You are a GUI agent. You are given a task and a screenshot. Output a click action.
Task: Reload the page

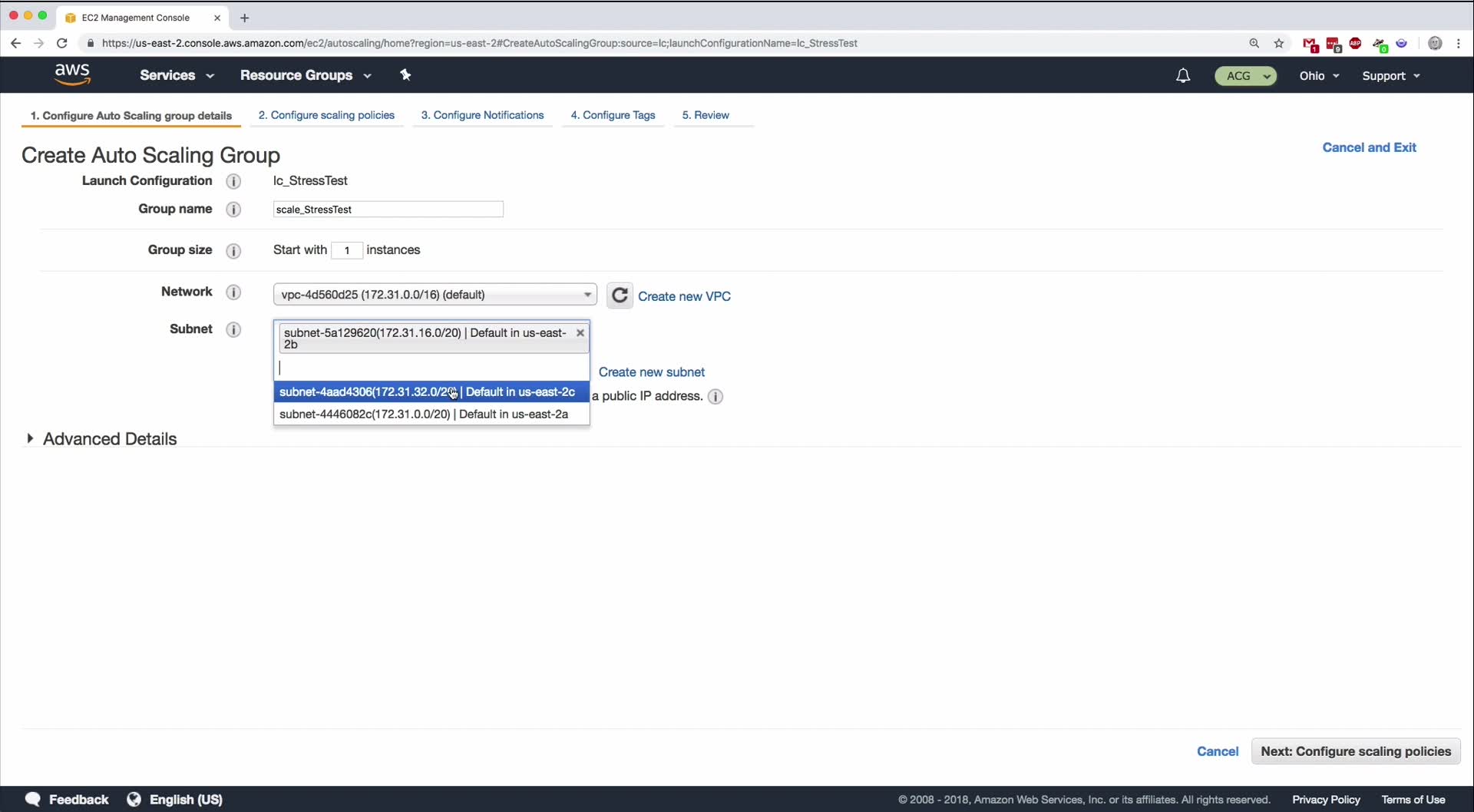click(62, 43)
